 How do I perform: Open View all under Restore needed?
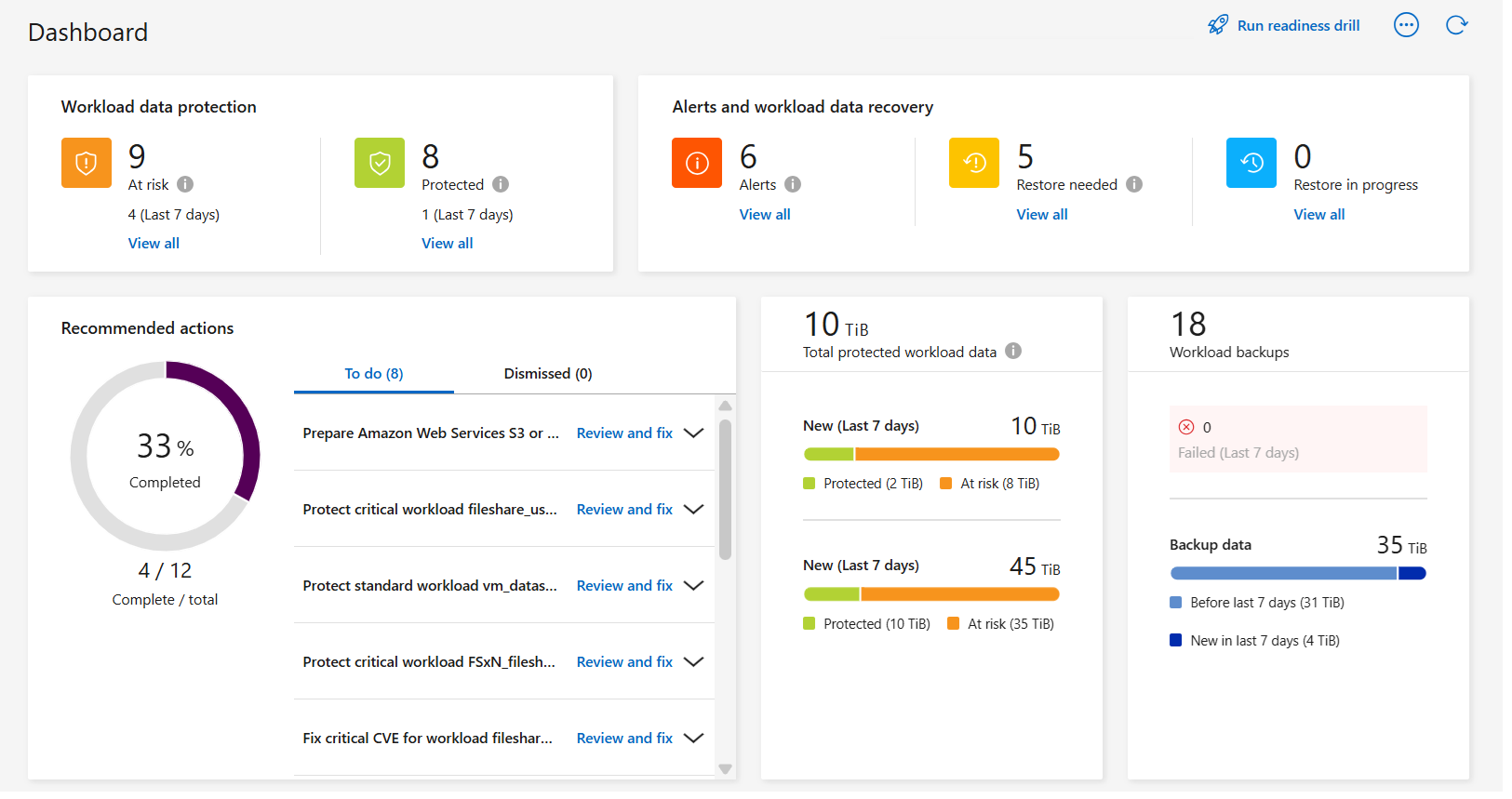pos(1041,214)
